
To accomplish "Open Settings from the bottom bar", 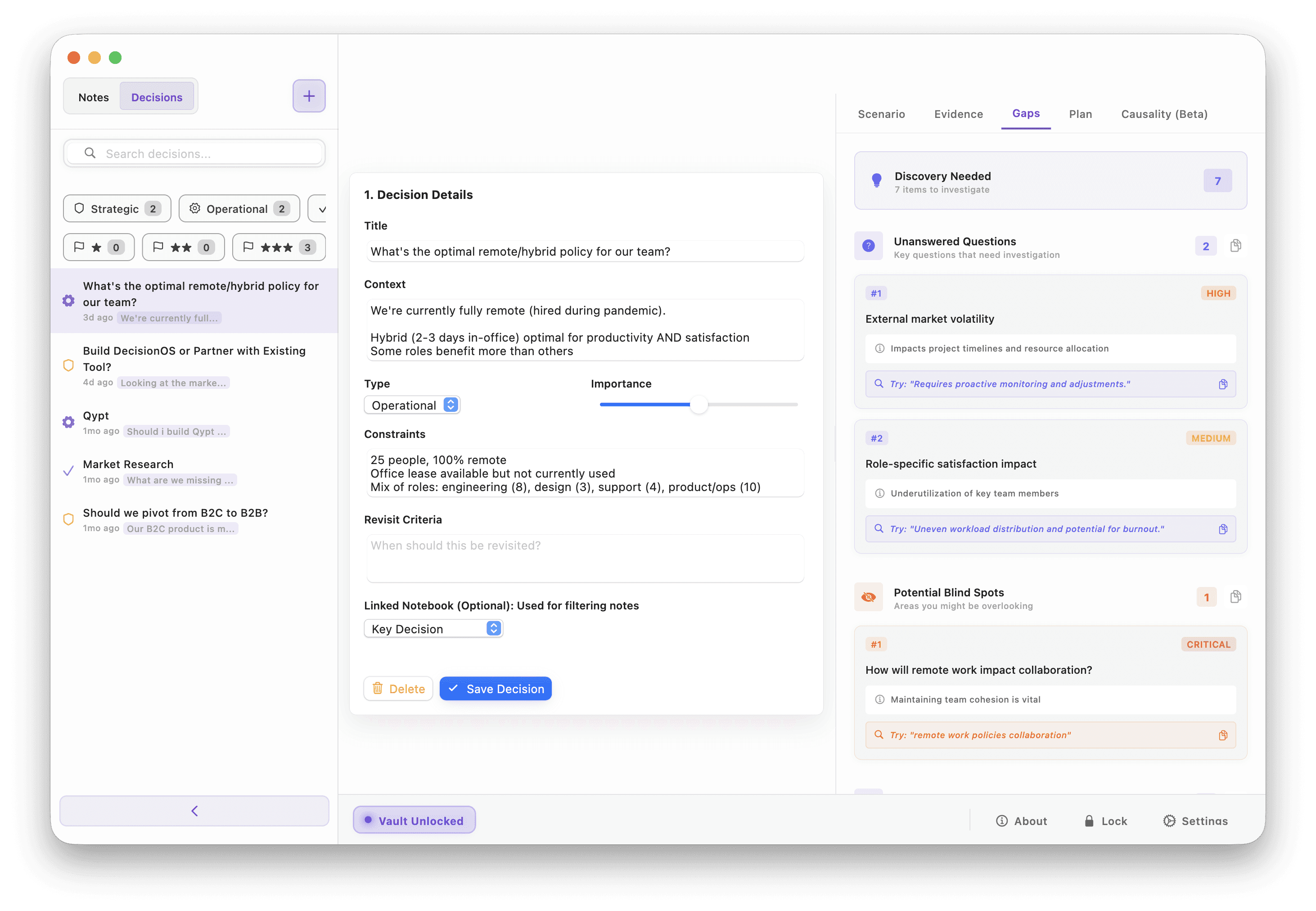I will pos(1195,821).
